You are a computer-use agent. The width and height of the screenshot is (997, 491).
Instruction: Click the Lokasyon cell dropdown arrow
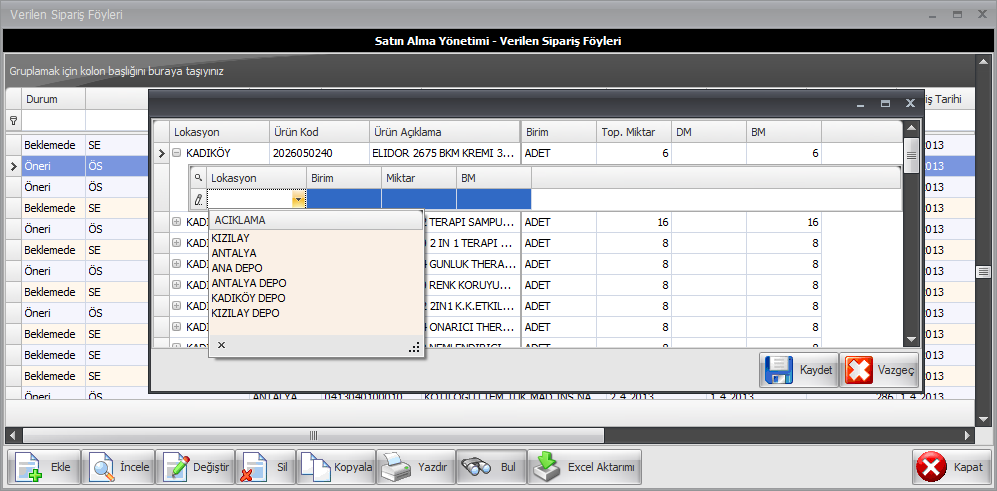point(298,200)
